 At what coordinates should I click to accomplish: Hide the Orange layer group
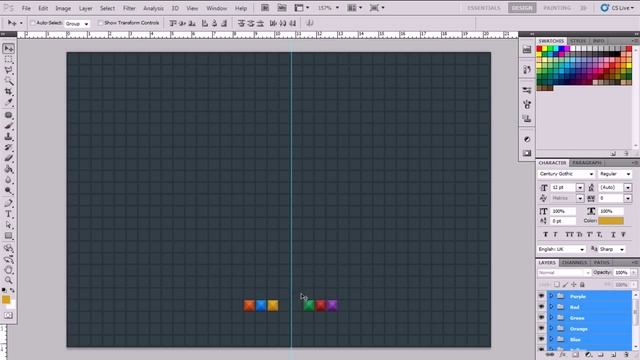(x=542, y=328)
